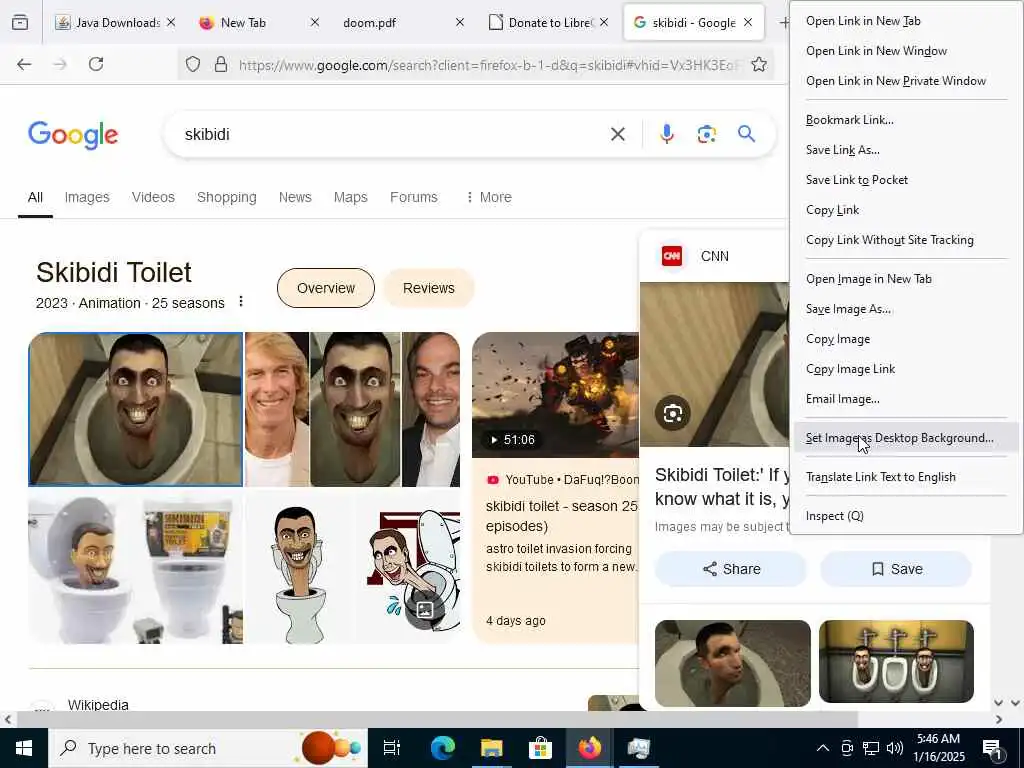Viewport: 1024px width, 768px height.
Task: Choose Open Link in New Private Window
Action: click(905, 81)
